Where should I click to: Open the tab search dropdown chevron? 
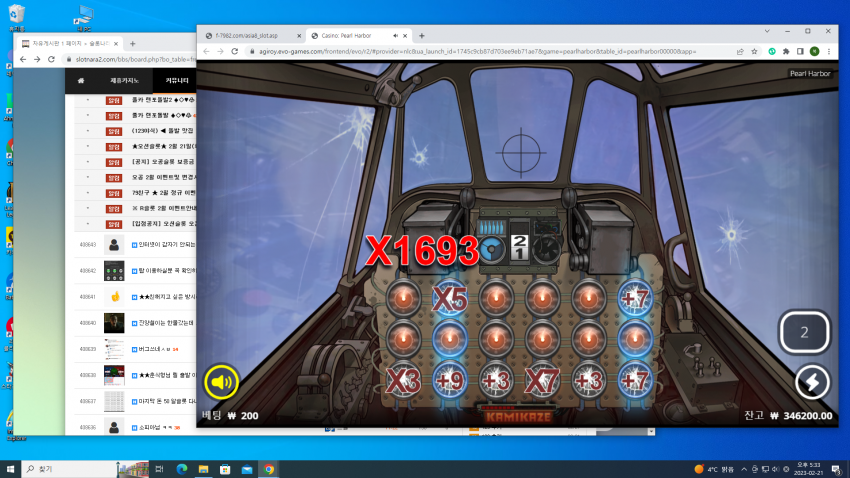click(767, 31)
